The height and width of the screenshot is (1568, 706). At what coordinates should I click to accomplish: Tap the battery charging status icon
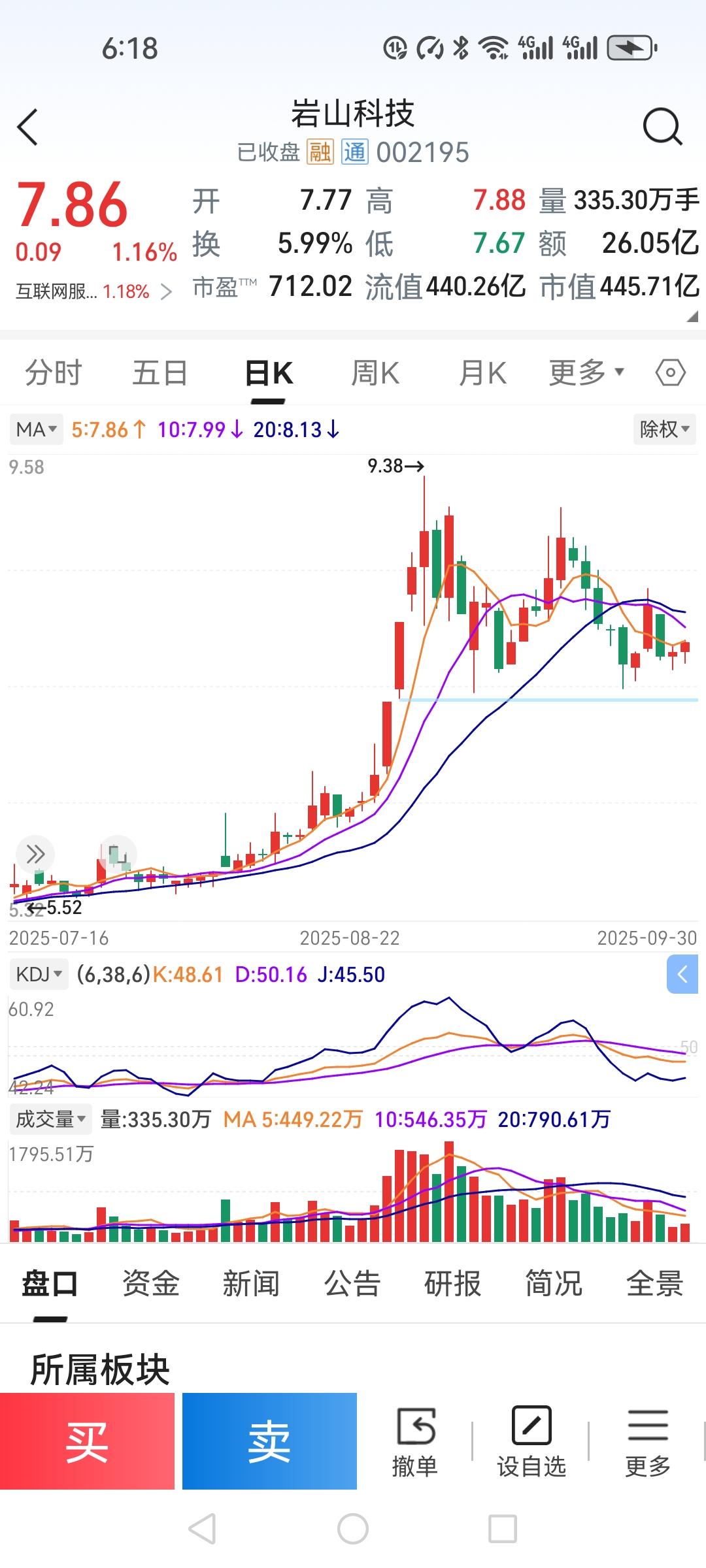pos(632,48)
